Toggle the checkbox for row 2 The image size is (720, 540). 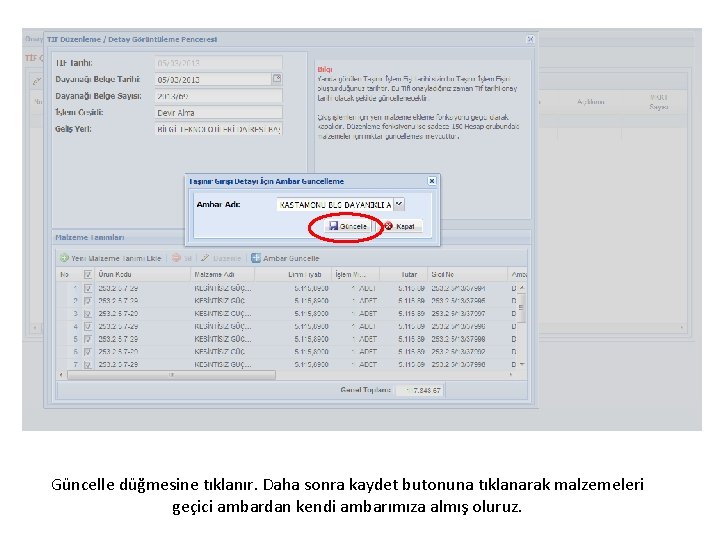tap(88, 301)
